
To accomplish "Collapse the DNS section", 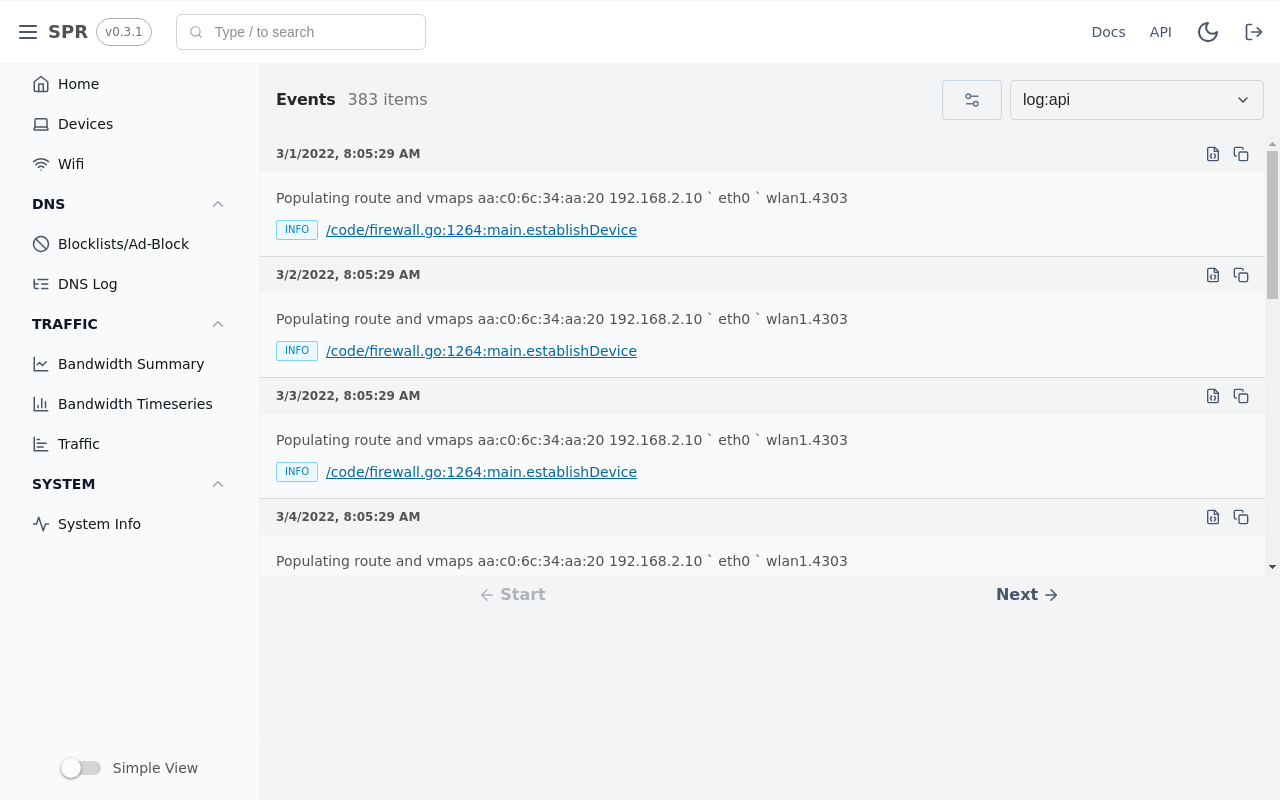I will pos(218,204).
